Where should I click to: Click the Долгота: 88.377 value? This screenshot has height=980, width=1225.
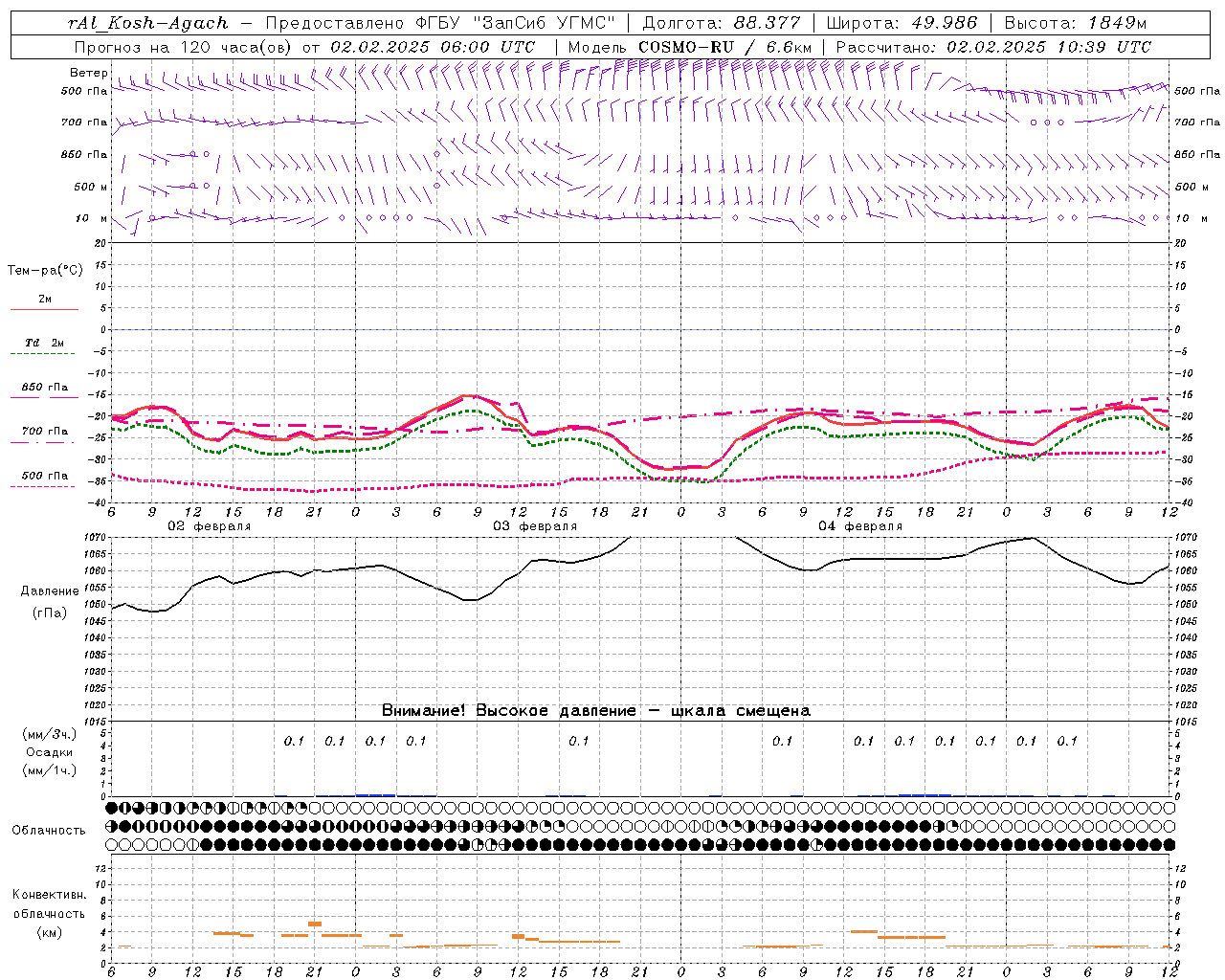coord(722,24)
